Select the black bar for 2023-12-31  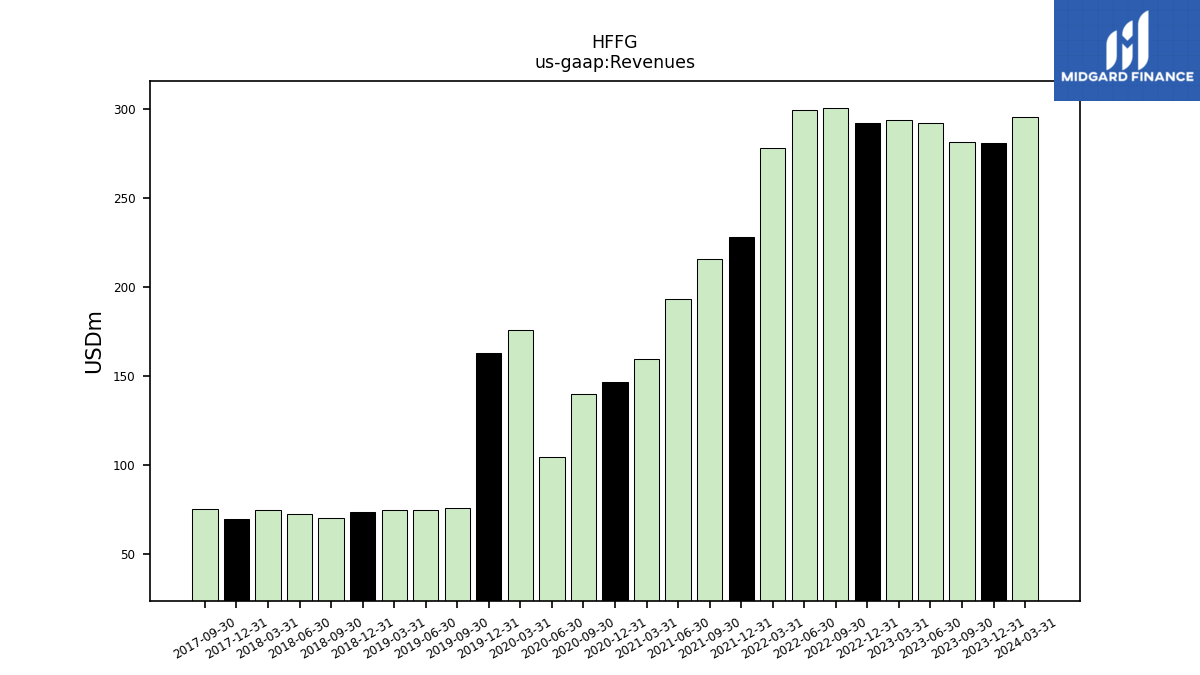[x=994, y=372]
